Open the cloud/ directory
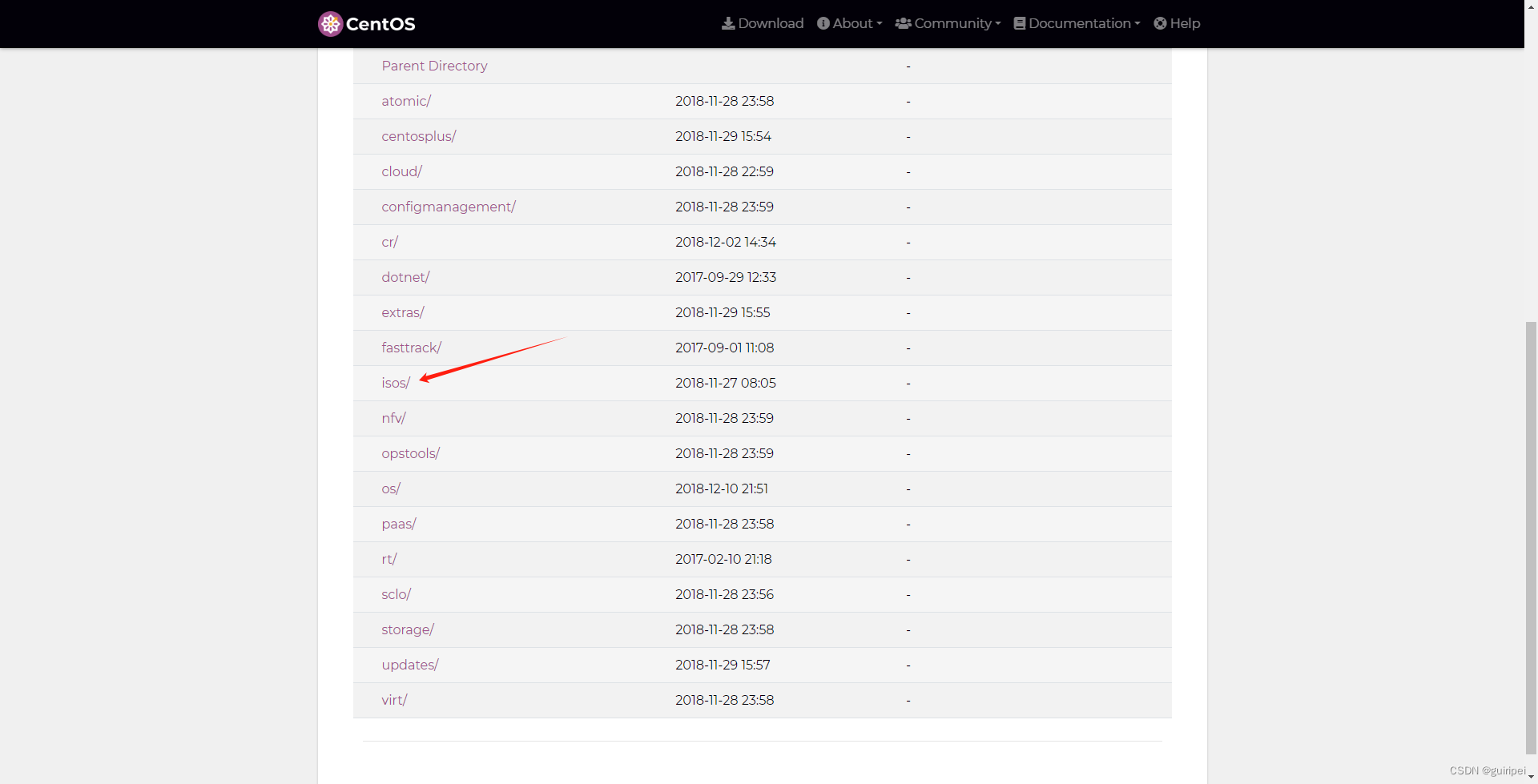The height and width of the screenshot is (784, 1538). [x=401, y=171]
